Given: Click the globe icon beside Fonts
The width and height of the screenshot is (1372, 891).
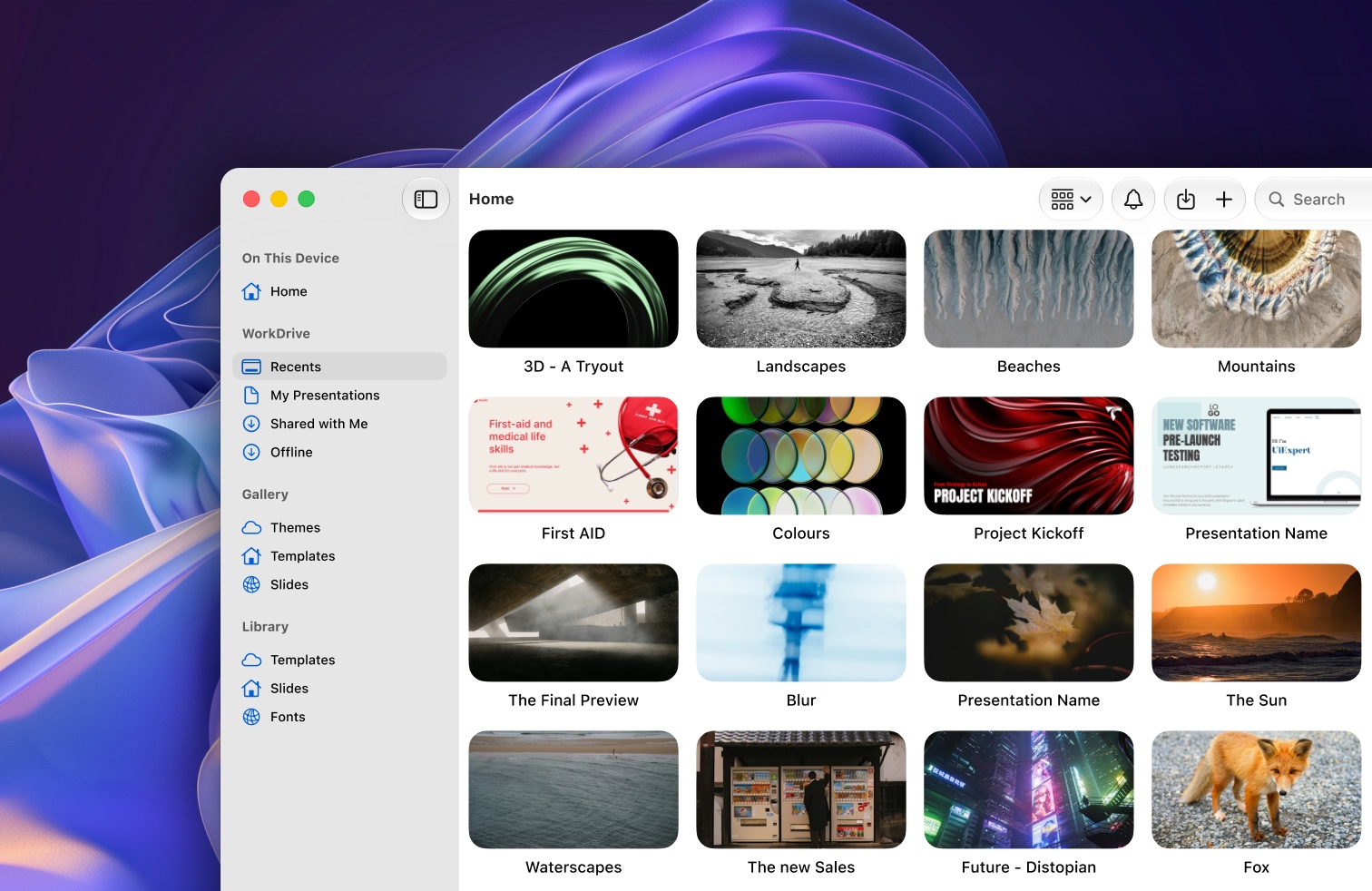Looking at the screenshot, I should (x=251, y=717).
